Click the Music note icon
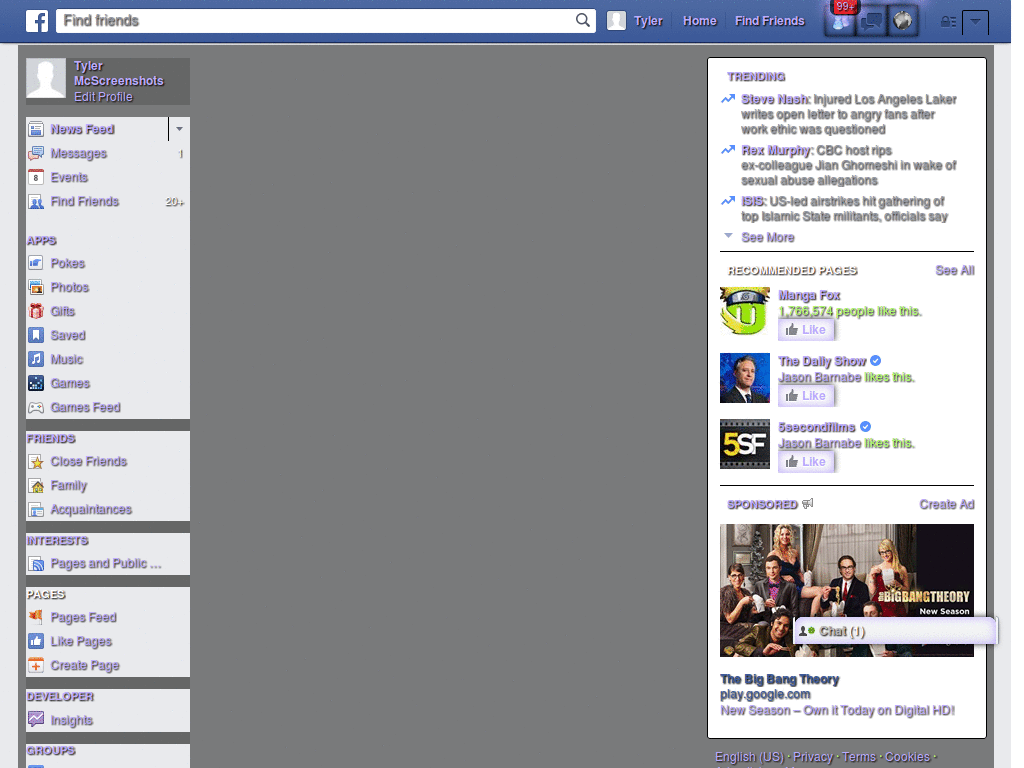Image resolution: width=1024 pixels, height=768 pixels. tap(36, 359)
